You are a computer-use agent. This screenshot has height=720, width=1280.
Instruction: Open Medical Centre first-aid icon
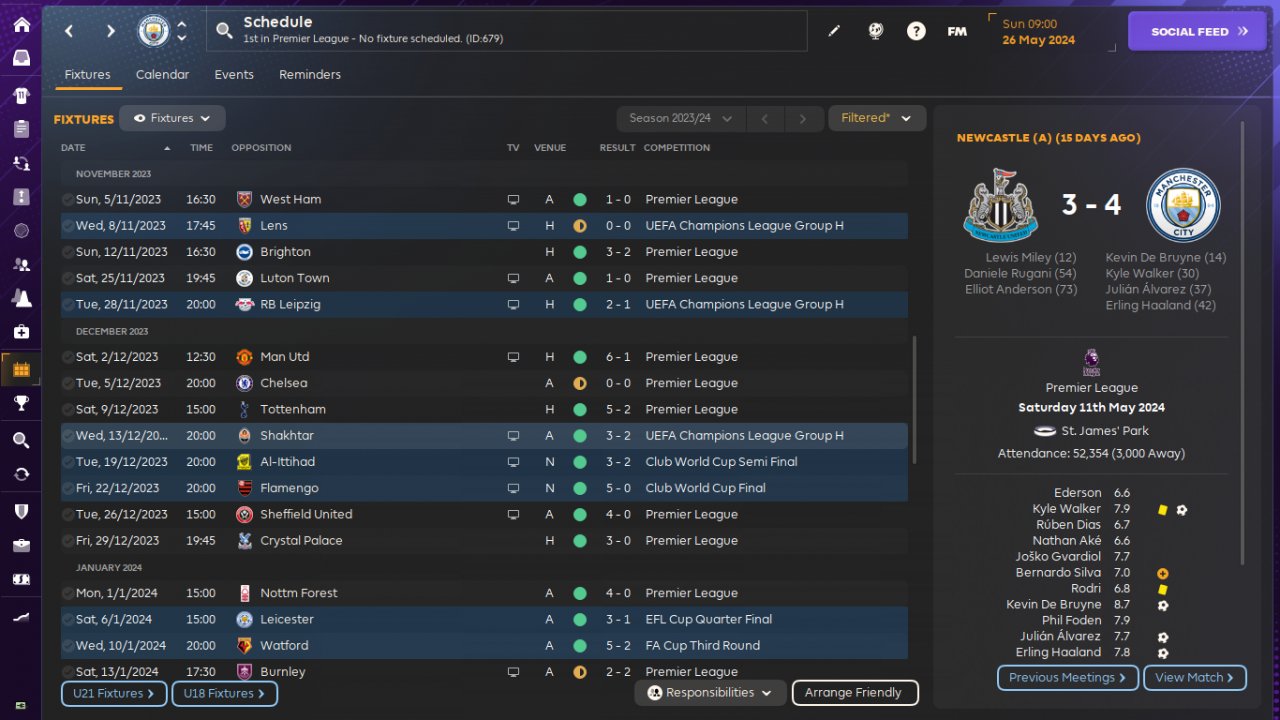click(x=21, y=331)
